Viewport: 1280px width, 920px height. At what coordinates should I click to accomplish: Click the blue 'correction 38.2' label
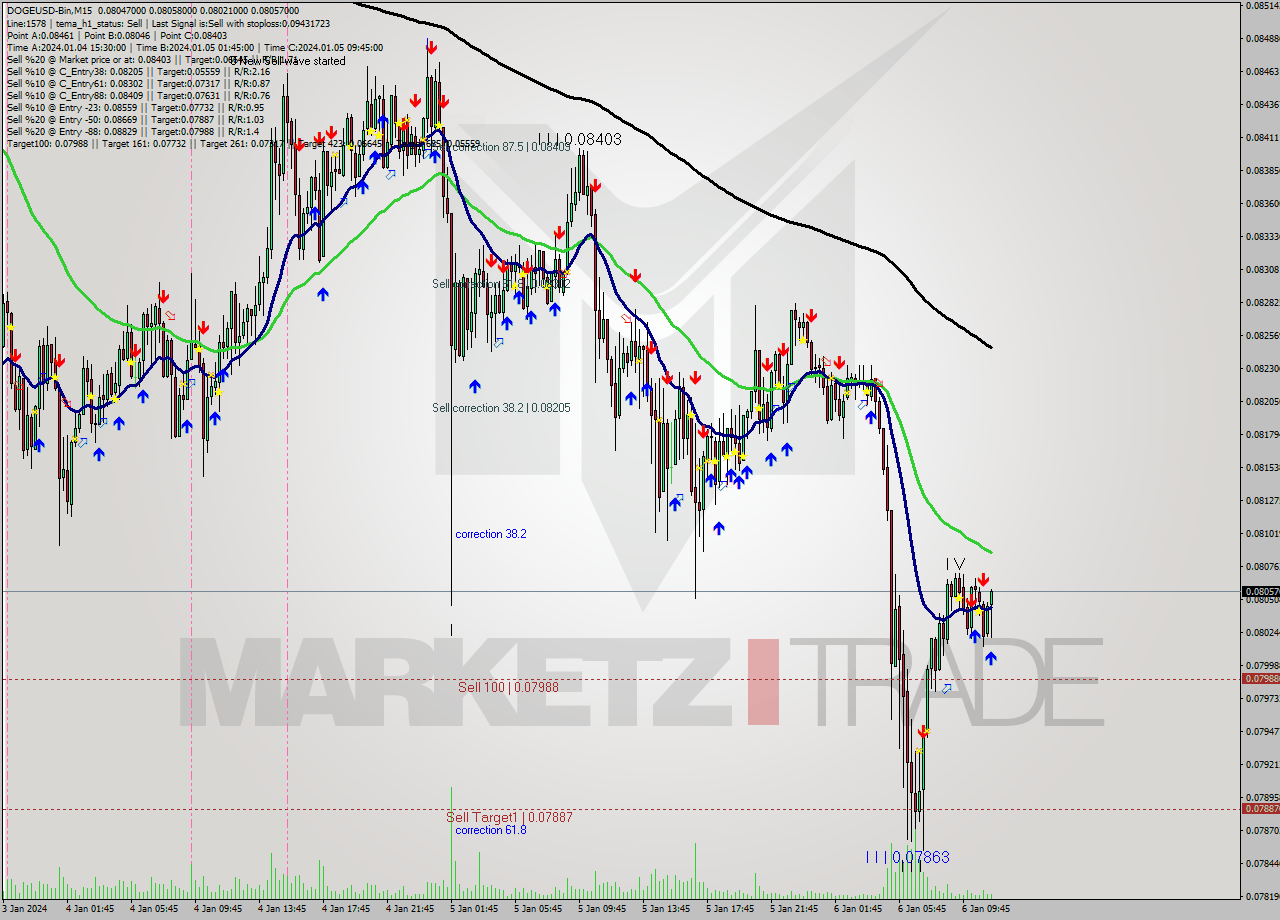click(x=490, y=534)
